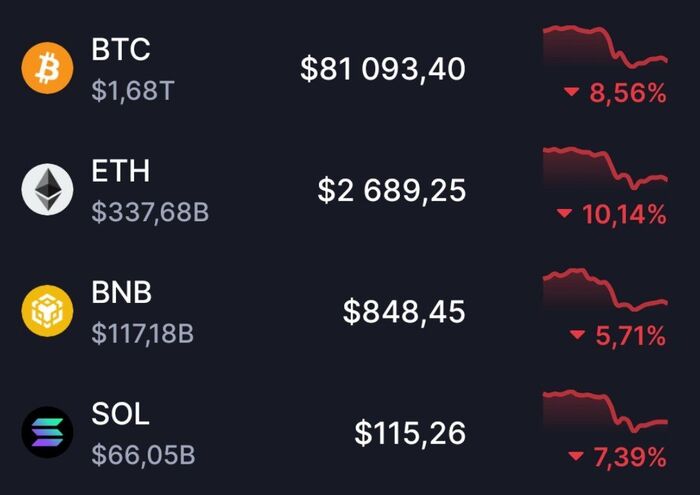Click the ETH price $2 689,25
The image size is (700, 495).
(x=391, y=190)
